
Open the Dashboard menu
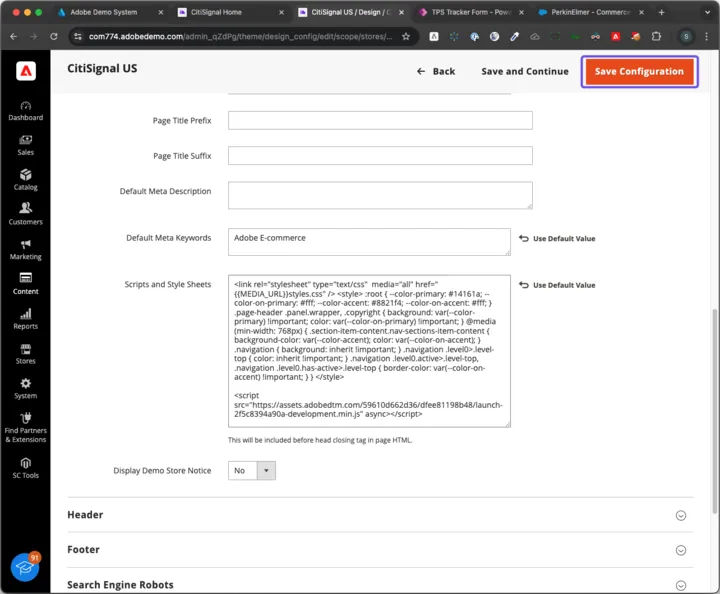[x=26, y=112]
